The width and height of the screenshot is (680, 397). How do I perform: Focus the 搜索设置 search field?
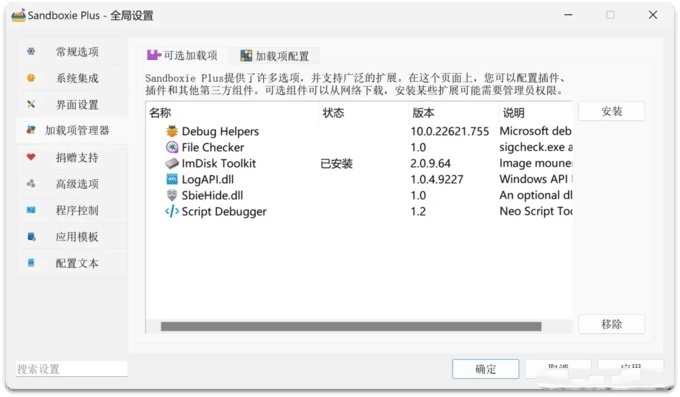[72, 369]
